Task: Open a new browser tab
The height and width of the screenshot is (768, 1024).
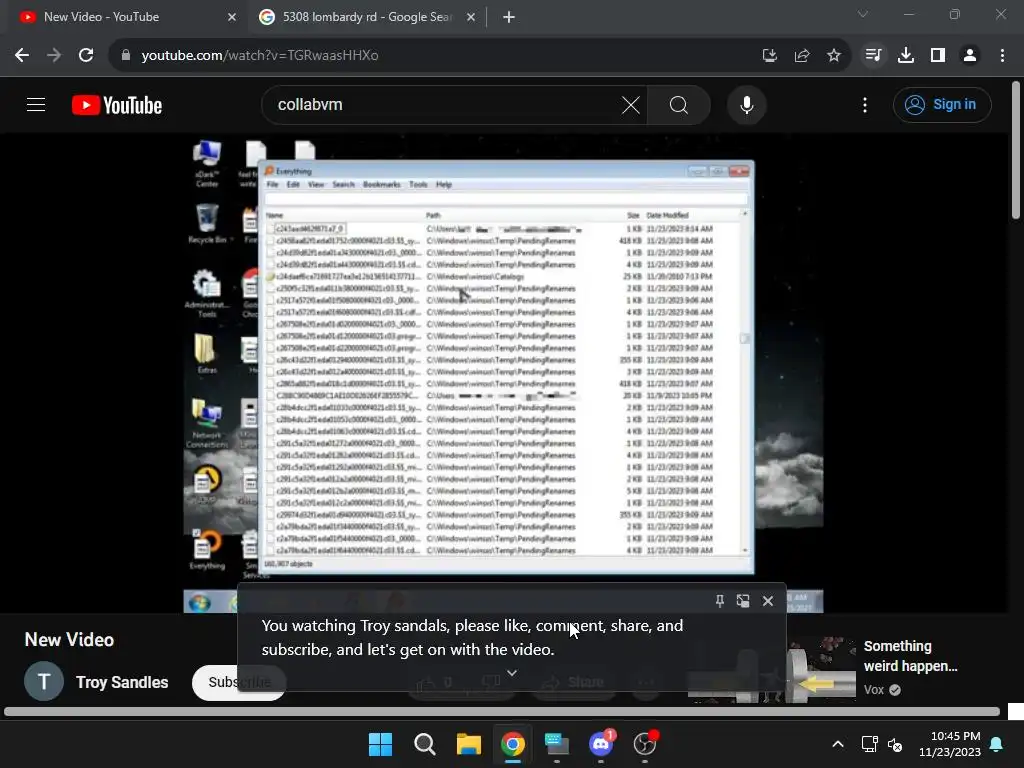Action: coord(509,17)
